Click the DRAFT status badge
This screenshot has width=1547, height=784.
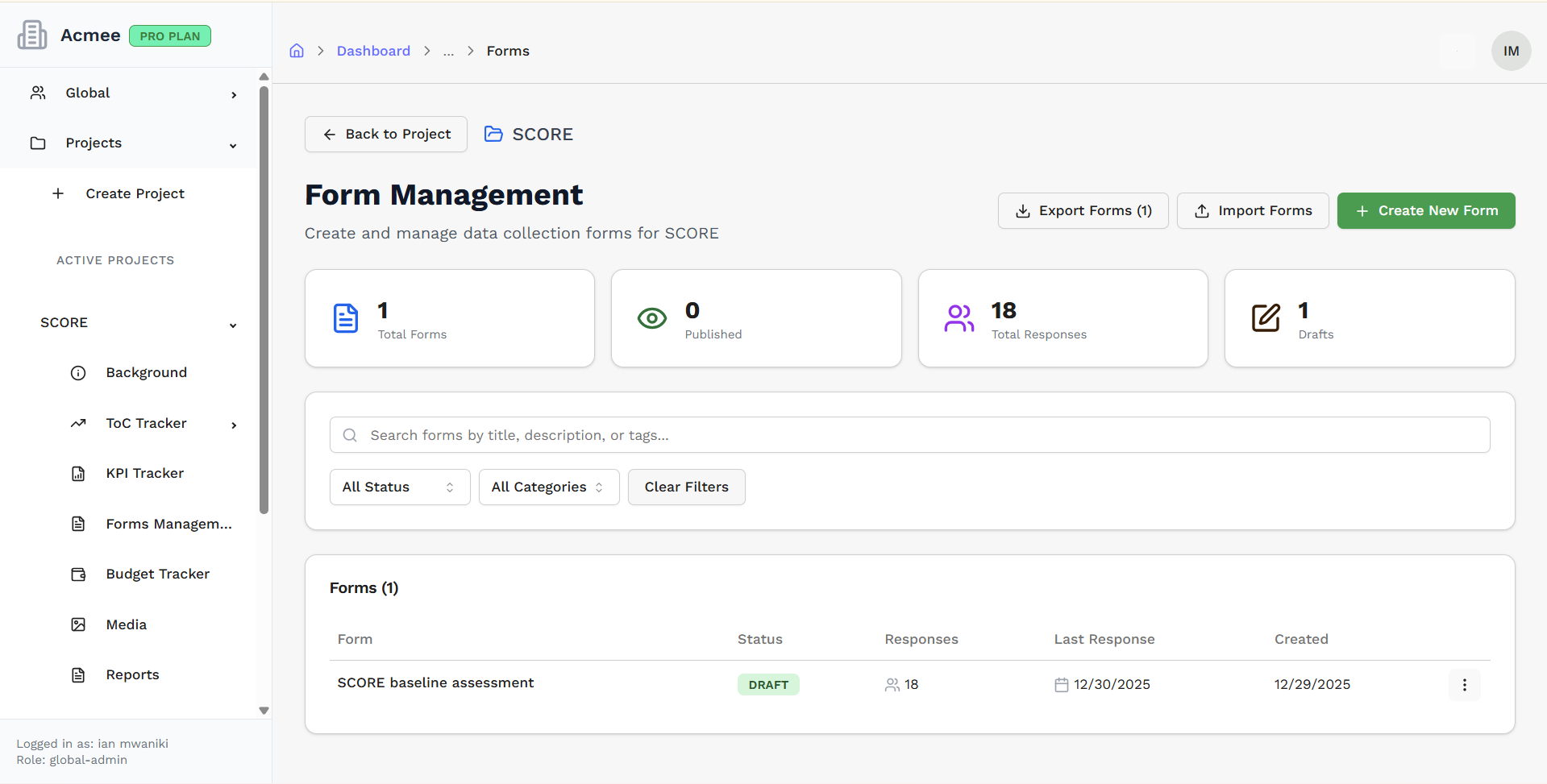coord(768,685)
